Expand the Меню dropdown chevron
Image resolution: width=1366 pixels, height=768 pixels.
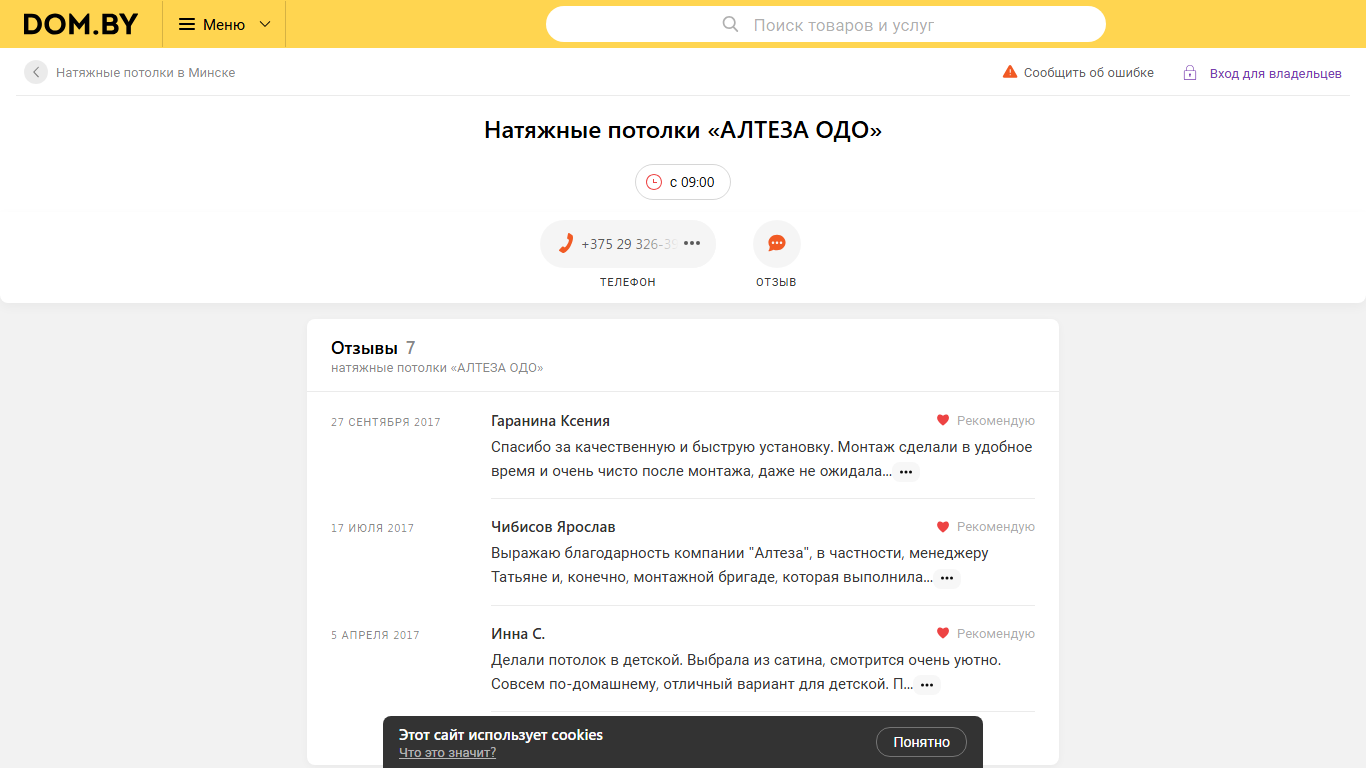(x=265, y=24)
